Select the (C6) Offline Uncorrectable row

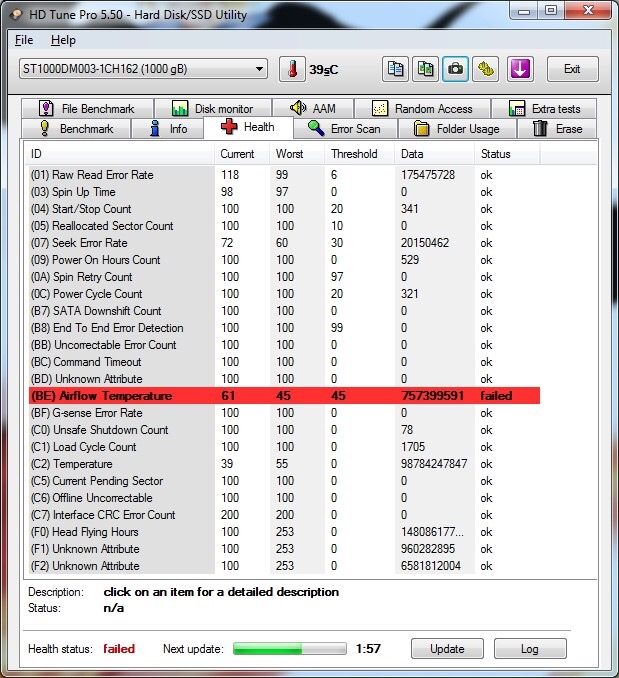(284, 498)
